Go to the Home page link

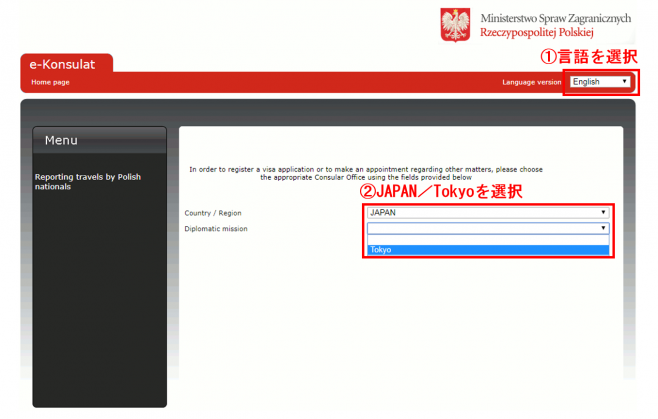(50, 82)
